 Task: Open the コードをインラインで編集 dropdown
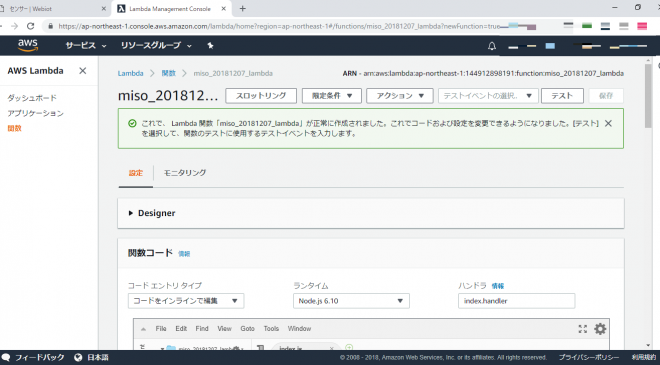pos(186,301)
